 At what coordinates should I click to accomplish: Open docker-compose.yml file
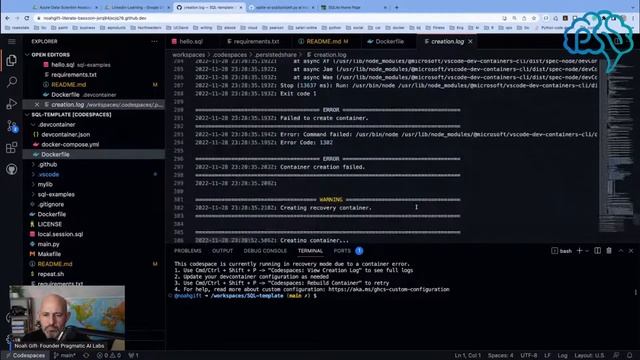[70, 144]
